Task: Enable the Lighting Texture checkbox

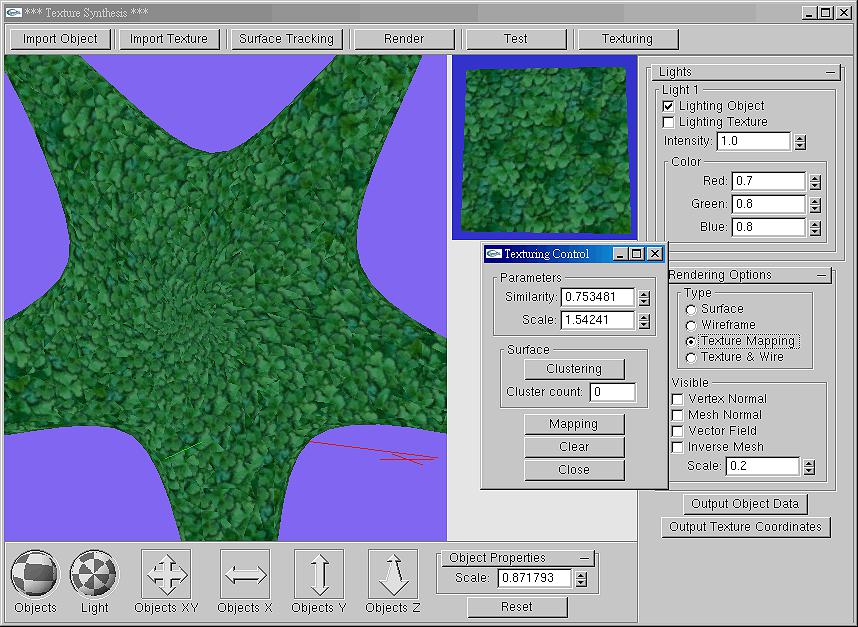Action: coord(669,122)
